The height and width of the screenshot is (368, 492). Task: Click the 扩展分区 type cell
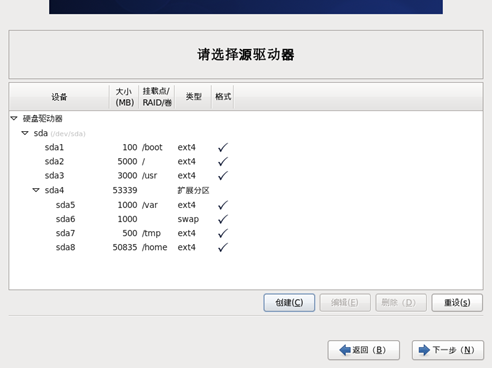193,190
